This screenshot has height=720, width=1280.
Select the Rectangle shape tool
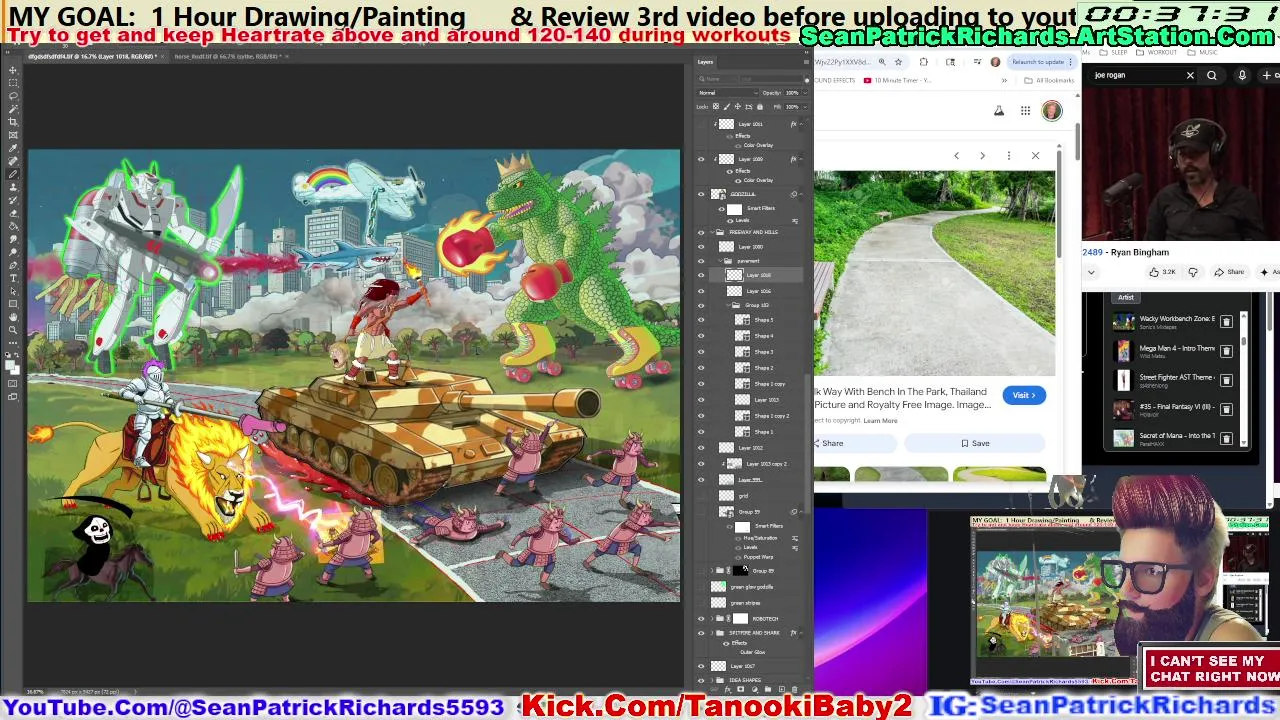click(x=13, y=304)
